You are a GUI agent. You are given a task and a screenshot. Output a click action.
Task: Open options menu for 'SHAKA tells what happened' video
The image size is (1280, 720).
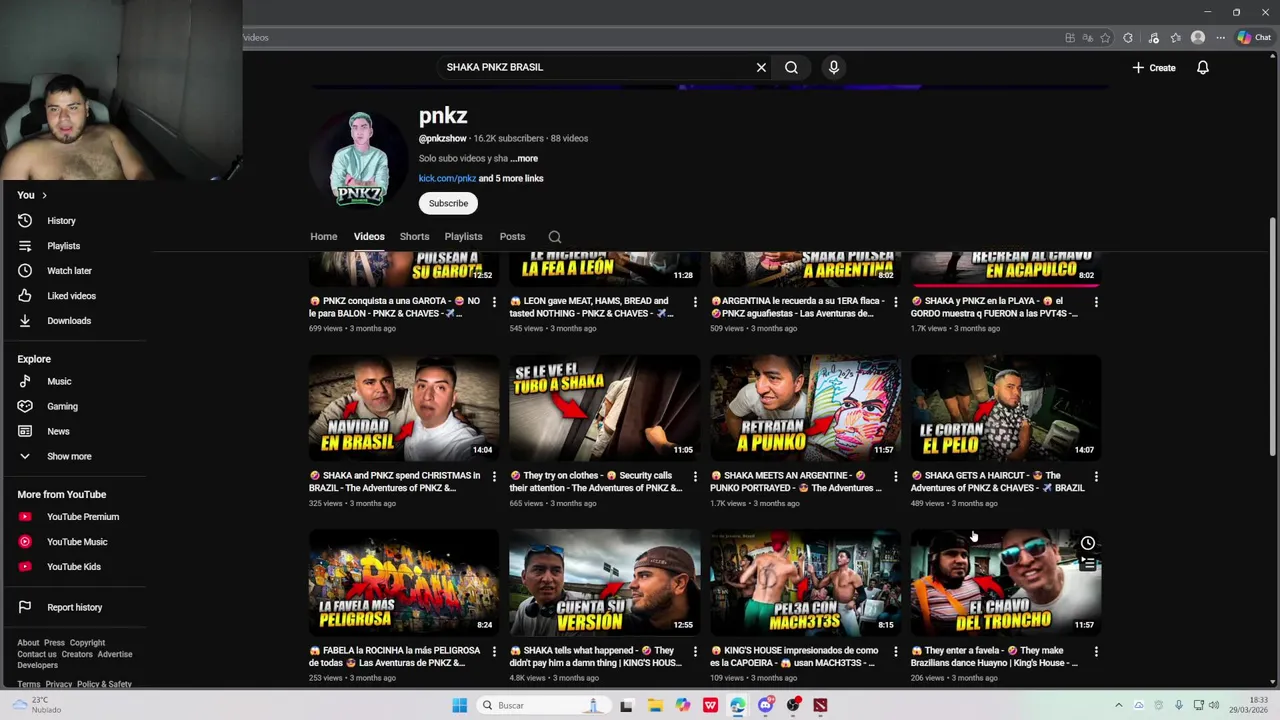point(694,651)
